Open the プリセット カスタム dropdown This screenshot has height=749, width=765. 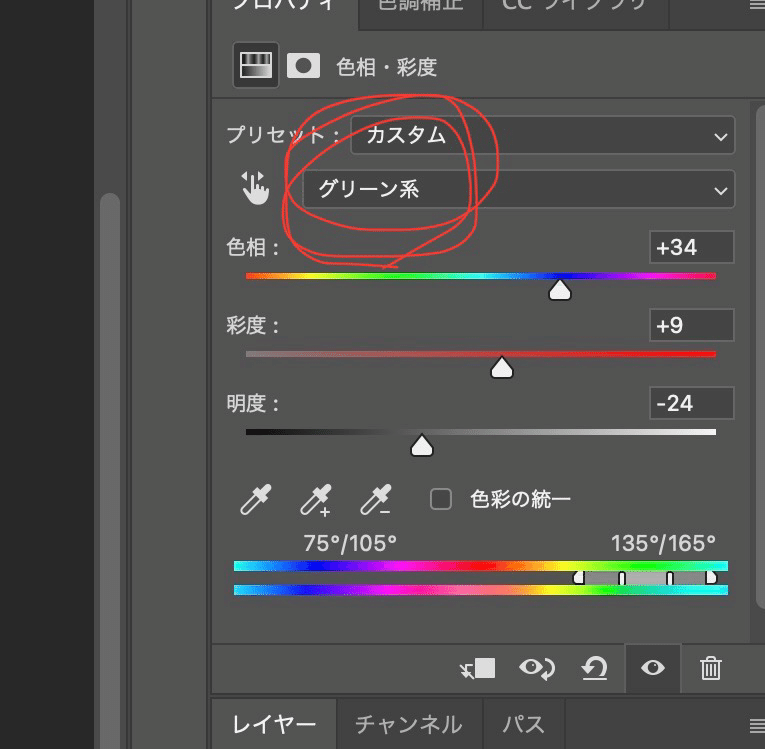pos(543,135)
